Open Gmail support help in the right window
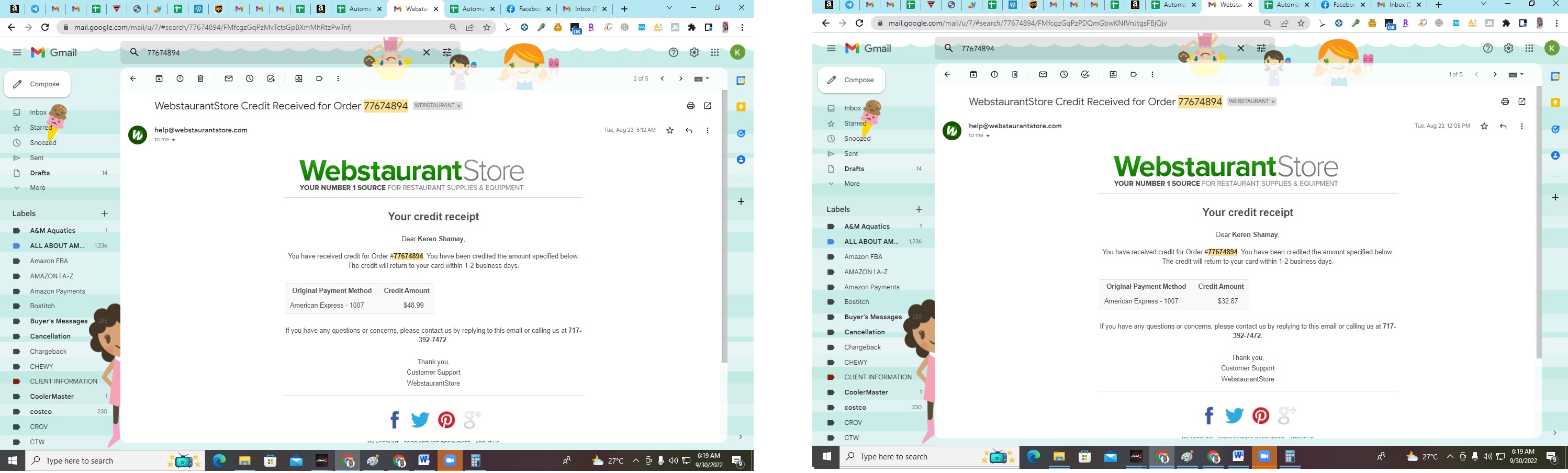The width and height of the screenshot is (1568, 473). pos(1487,48)
